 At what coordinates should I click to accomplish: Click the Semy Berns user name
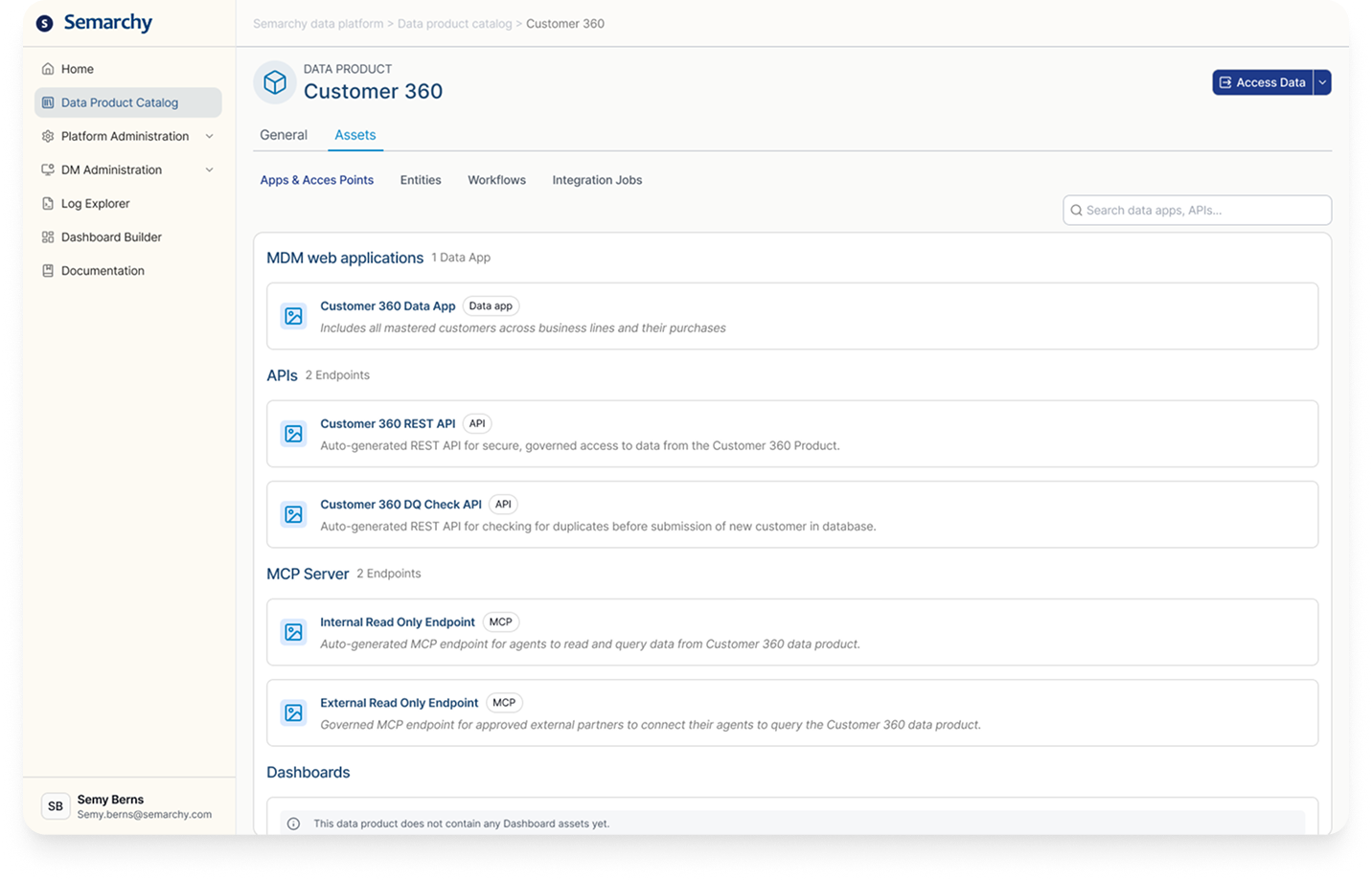110,800
